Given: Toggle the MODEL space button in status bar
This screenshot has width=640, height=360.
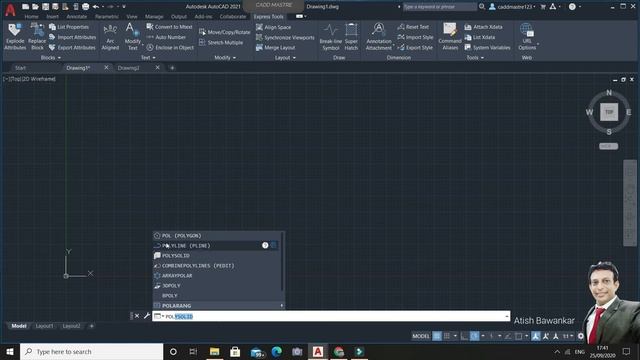Looking at the screenshot, I should click(421, 336).
